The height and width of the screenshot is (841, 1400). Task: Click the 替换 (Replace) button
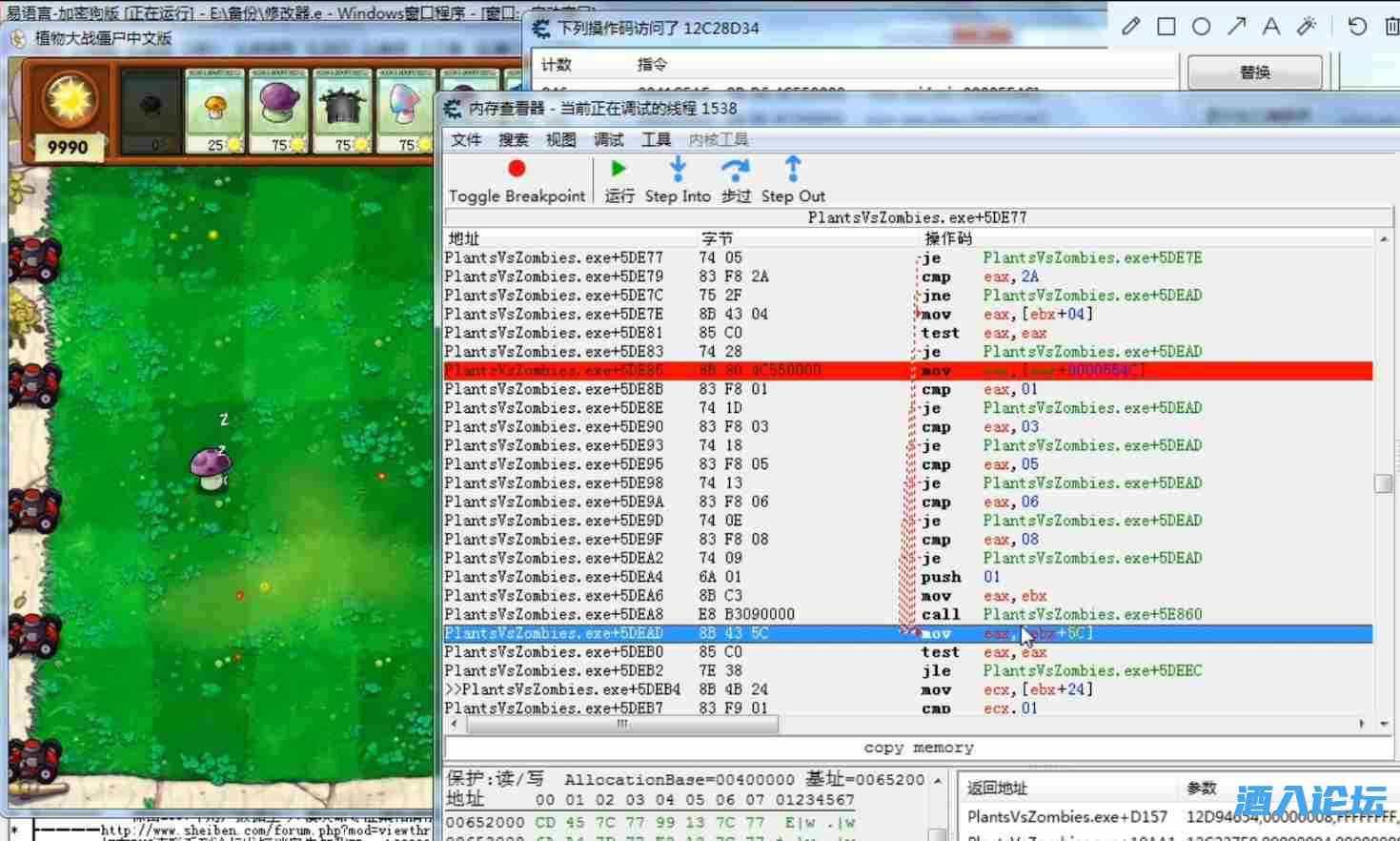(1254, 72)
